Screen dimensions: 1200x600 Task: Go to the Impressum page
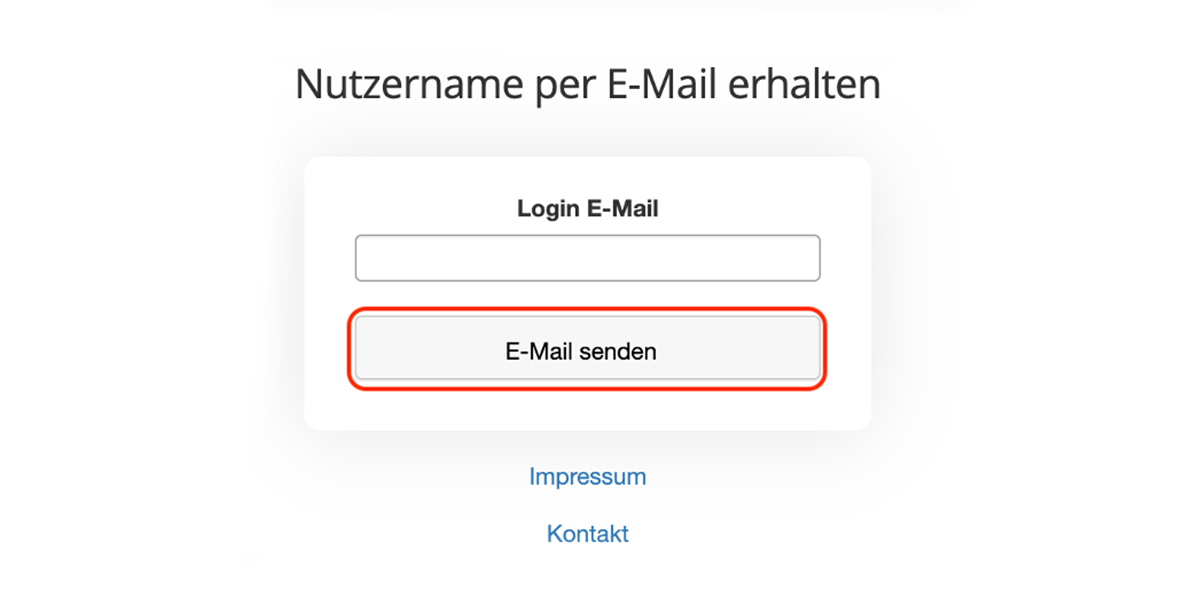587,477
